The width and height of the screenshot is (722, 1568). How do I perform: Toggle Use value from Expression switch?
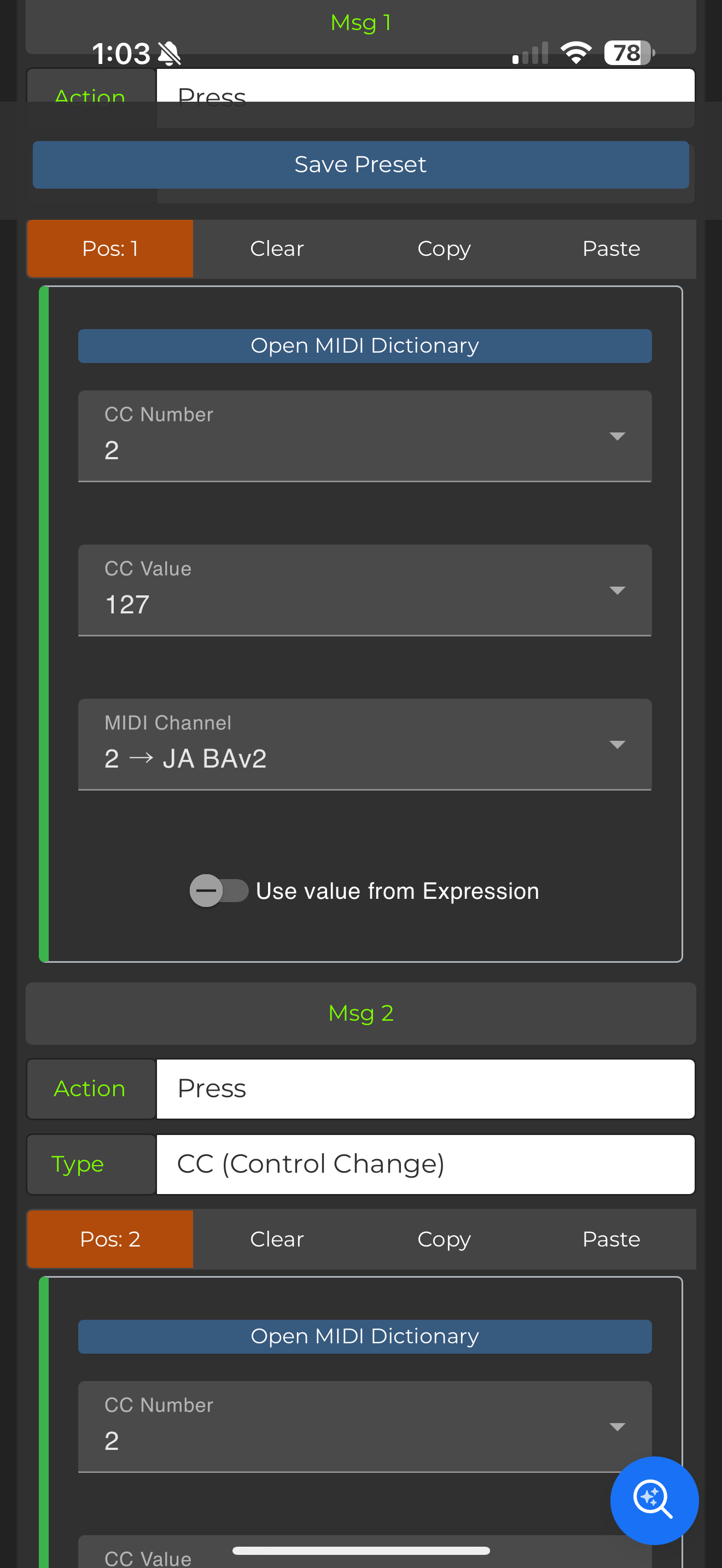click(219, 891)
